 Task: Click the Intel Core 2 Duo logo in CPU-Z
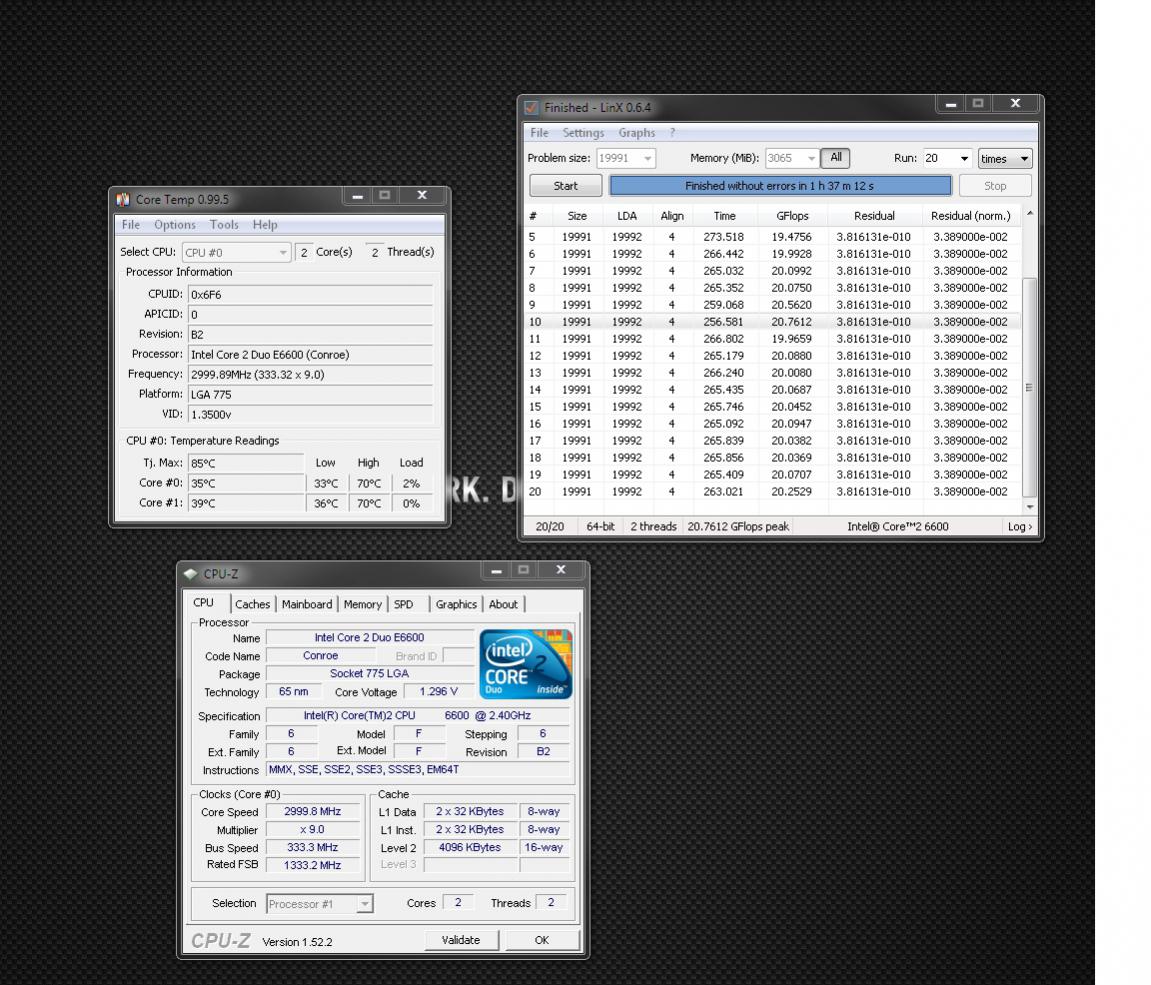coord(526,664)
